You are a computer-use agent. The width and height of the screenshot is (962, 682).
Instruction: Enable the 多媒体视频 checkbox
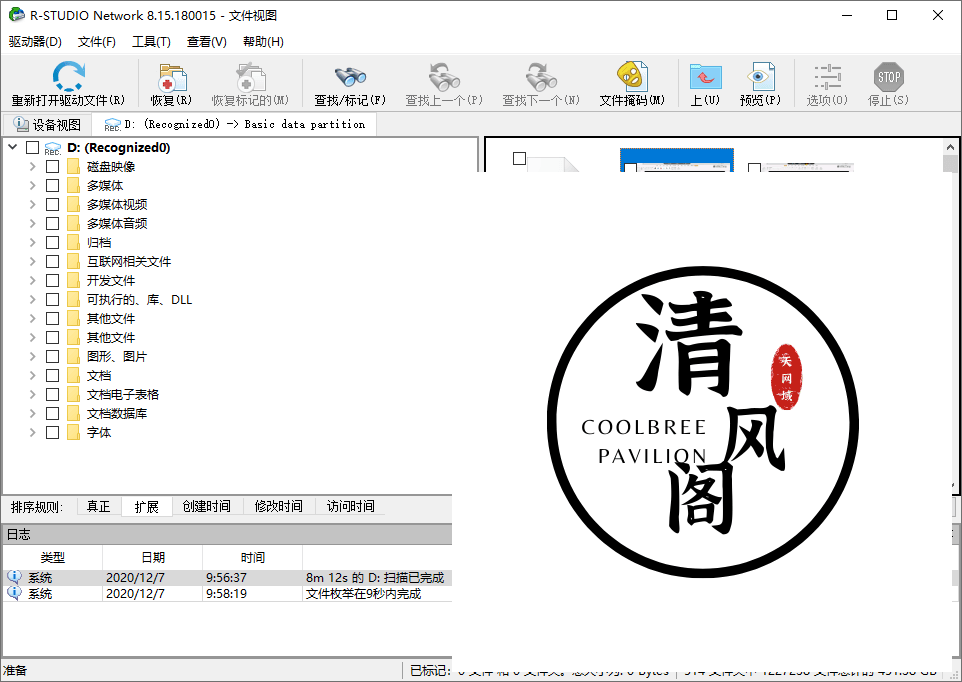(x=53, y=204)
